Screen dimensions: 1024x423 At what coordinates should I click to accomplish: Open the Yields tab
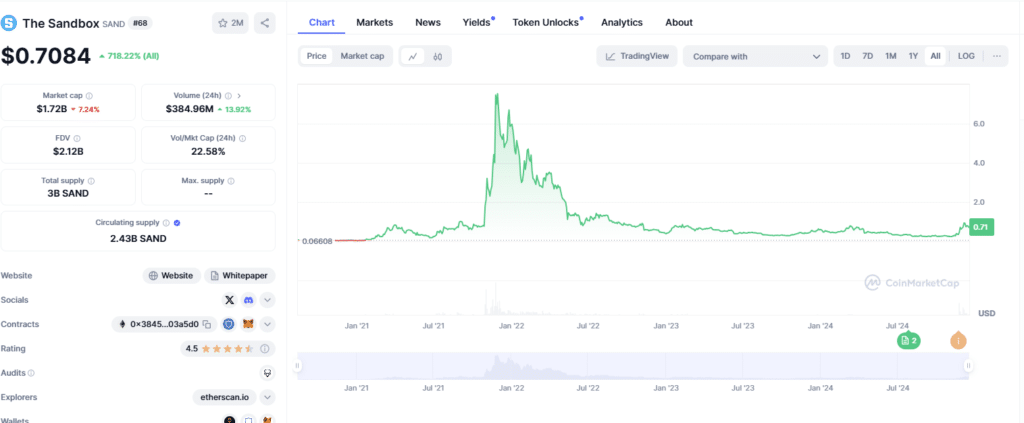[477, 22]
